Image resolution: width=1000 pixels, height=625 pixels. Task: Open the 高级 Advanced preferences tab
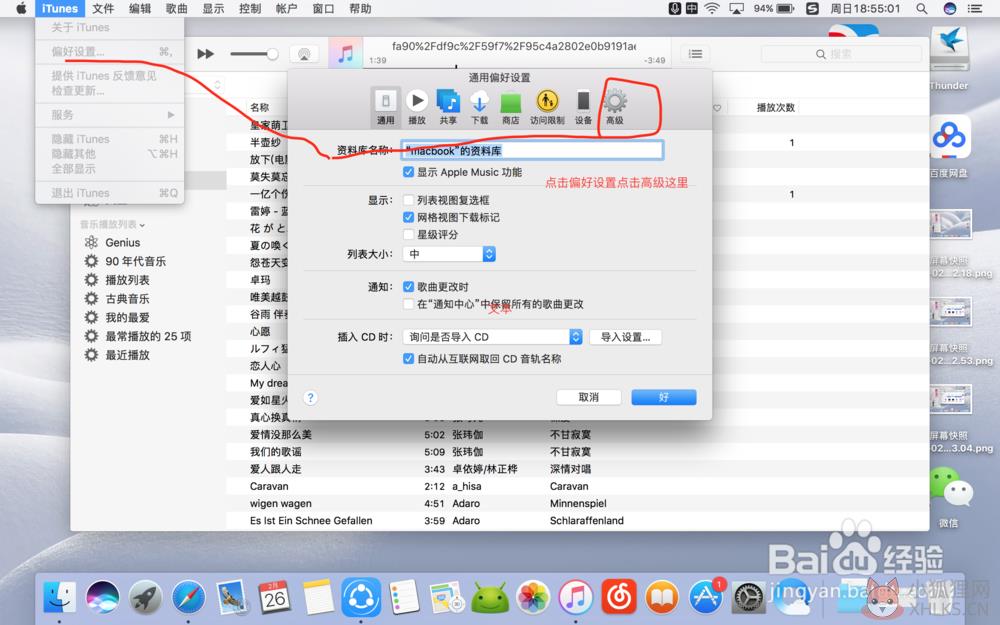click(615, 107)
